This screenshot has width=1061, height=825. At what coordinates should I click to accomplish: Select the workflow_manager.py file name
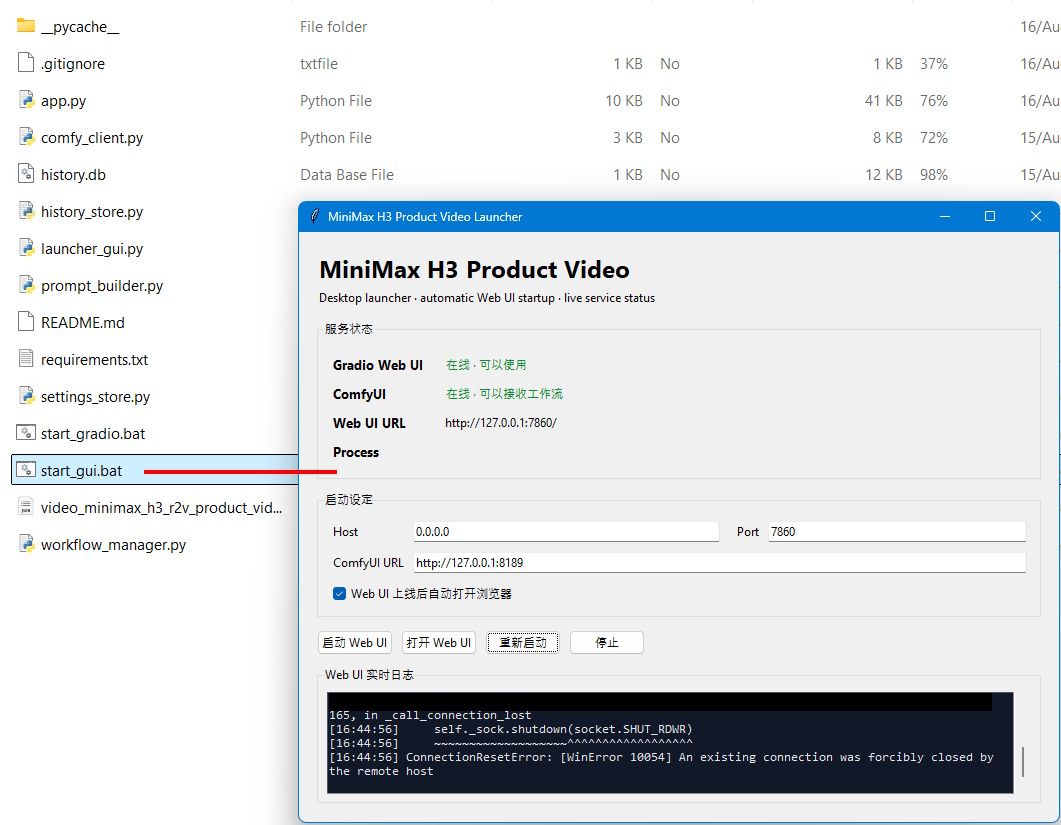coord(113,545)
